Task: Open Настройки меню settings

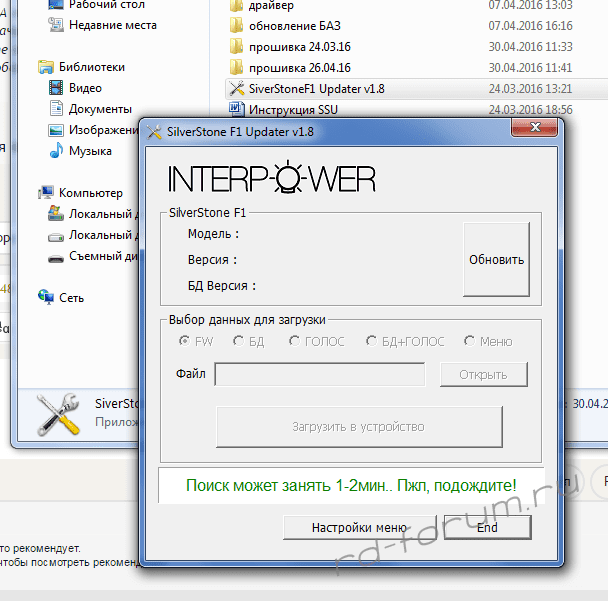Action: coord(358,528)
